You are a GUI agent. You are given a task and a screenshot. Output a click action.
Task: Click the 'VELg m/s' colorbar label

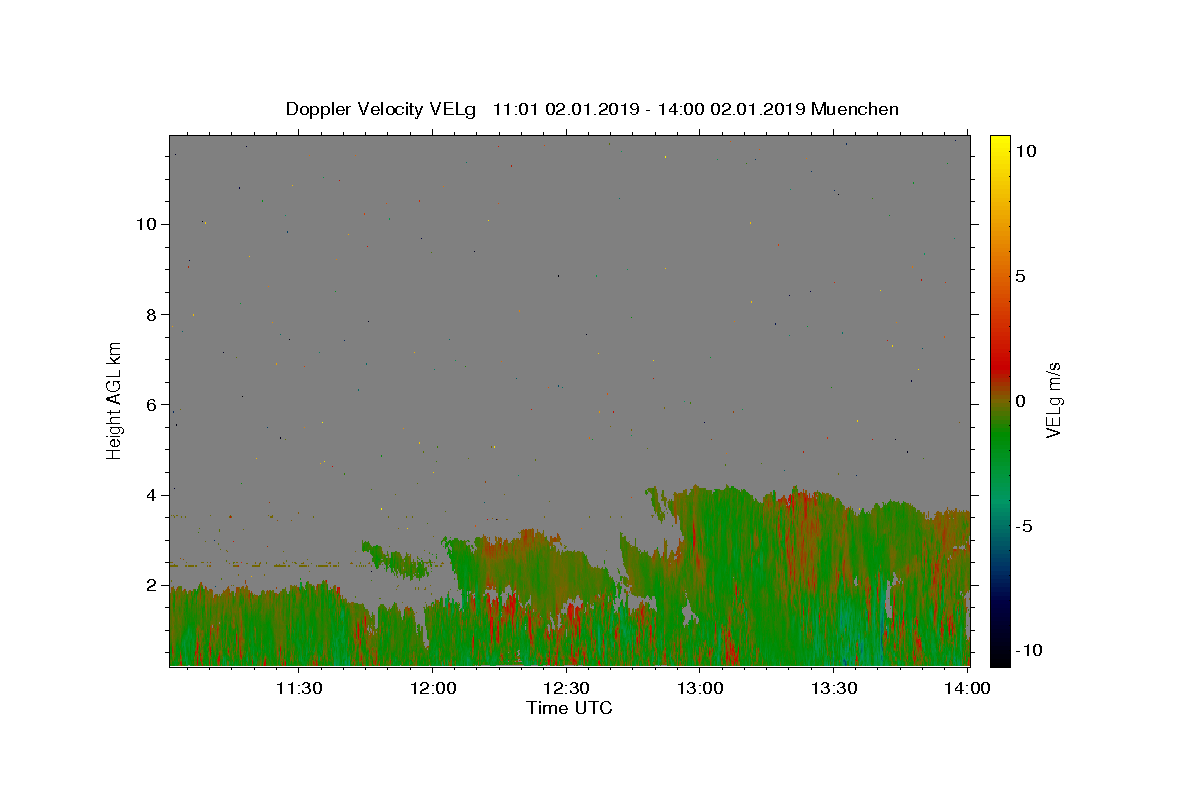point(1053,400)
